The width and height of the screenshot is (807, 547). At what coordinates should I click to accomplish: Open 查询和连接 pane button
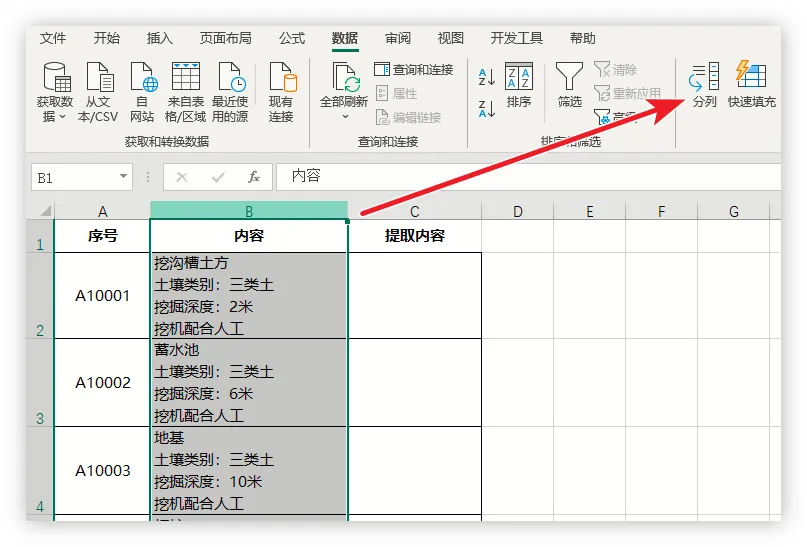[x=413, y=69]
